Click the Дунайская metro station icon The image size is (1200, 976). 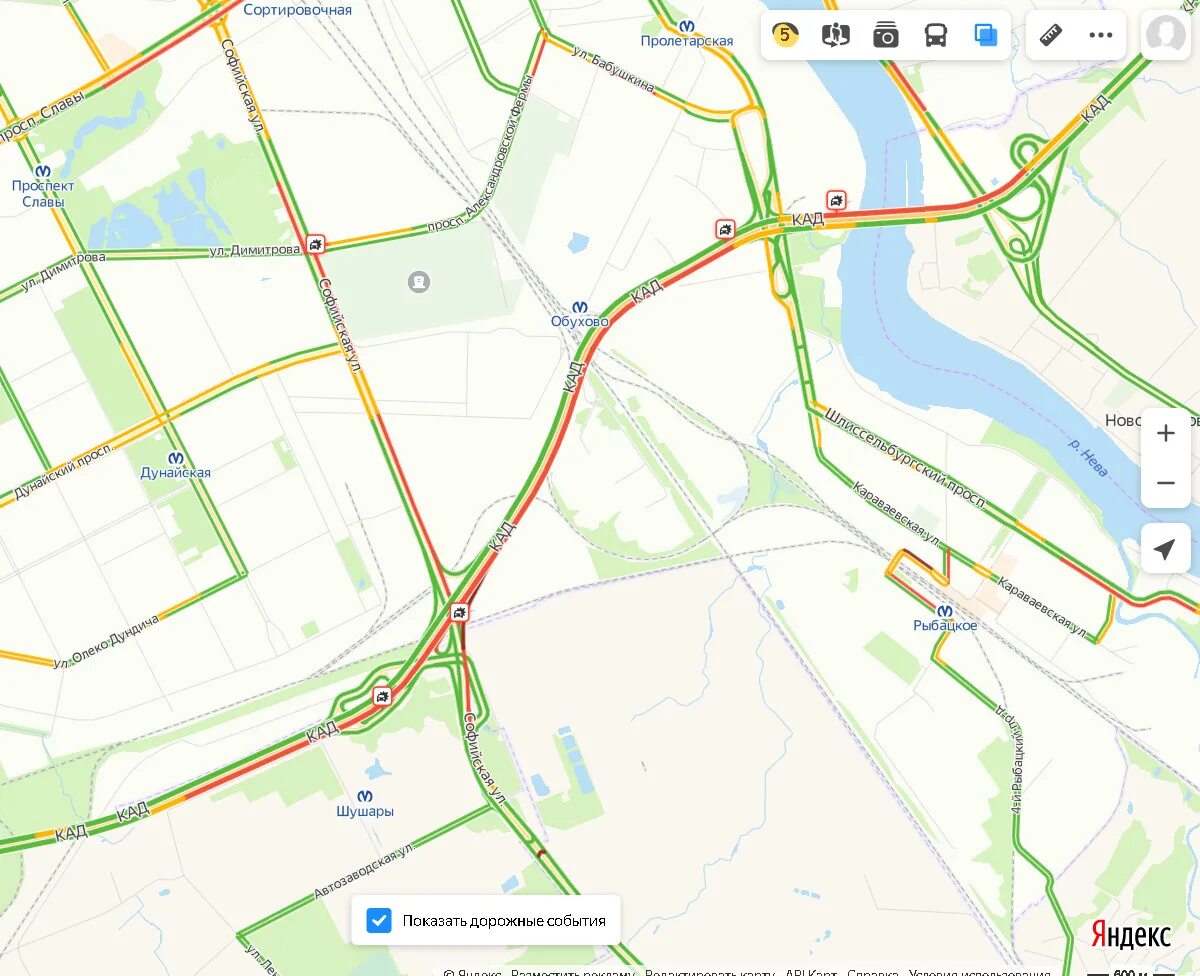coord(176,458)
